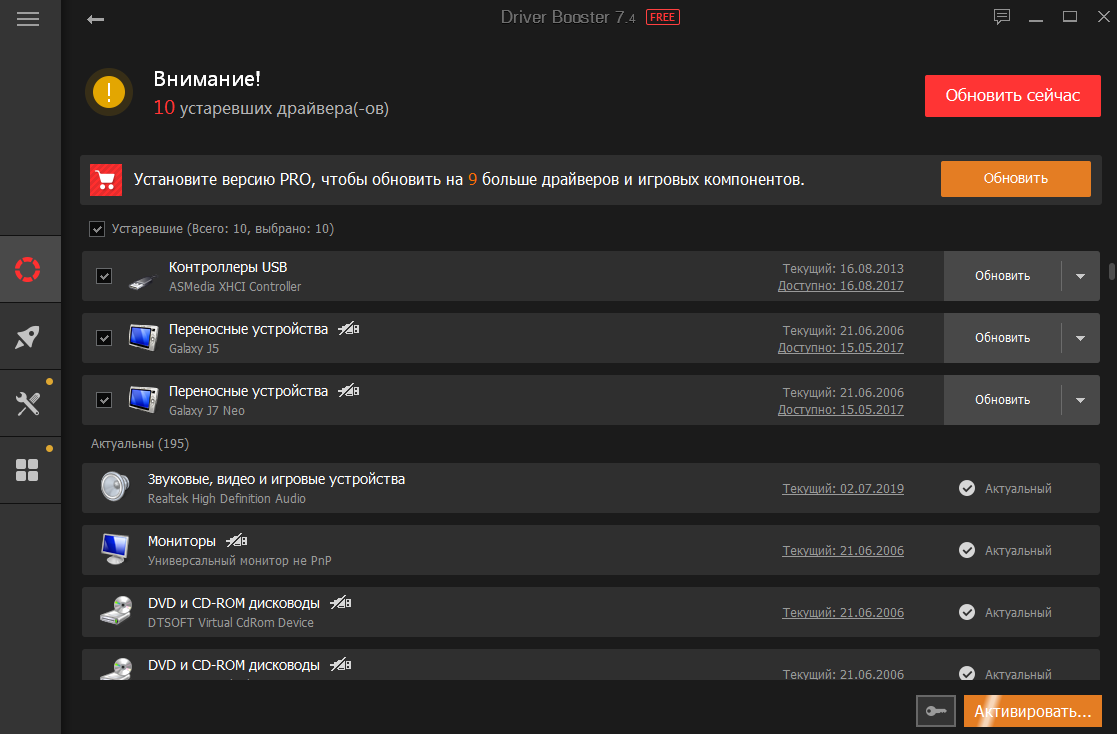Toggle the Устаревшие select-all checkbox
Image resolution: width=1117 pixels, height=734 pixels.
click(x=97, y=229)
